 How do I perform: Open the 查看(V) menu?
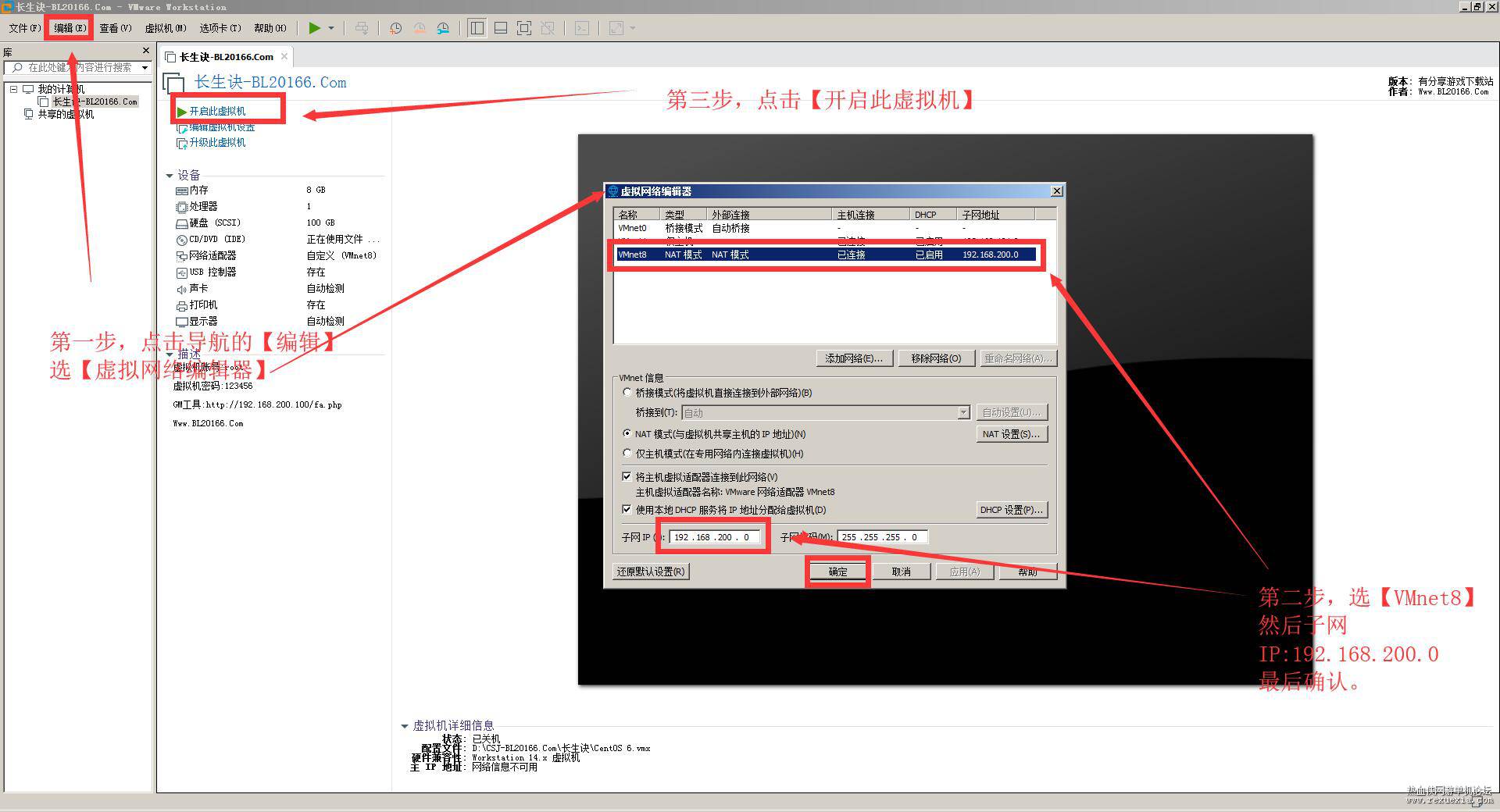(x=116, y=28)
